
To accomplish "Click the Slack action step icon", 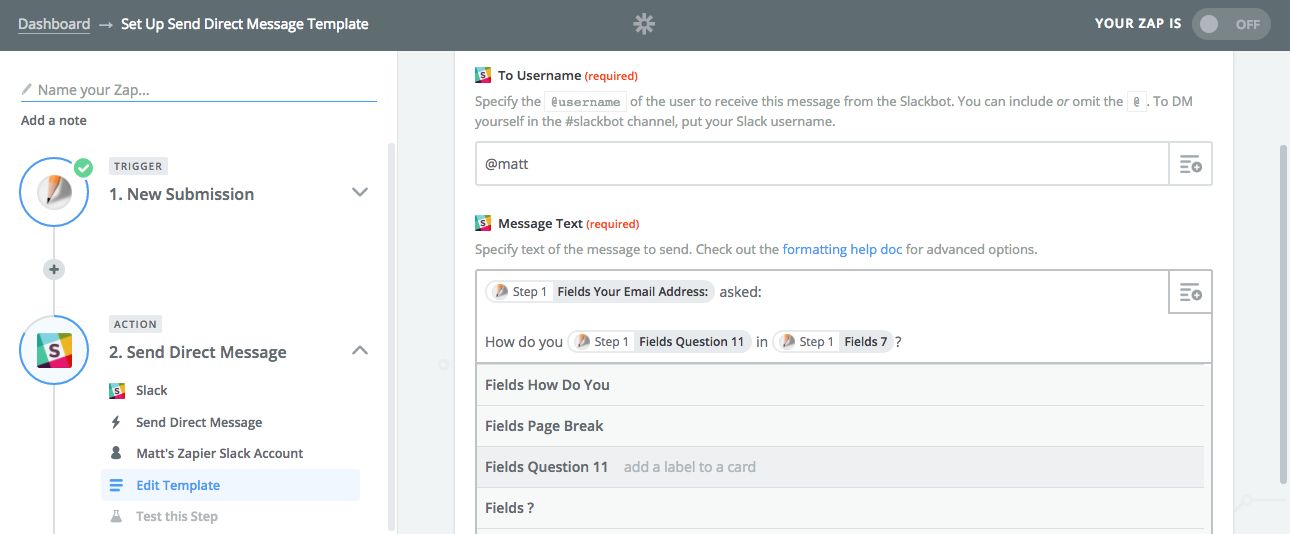I will click(x=54, y=351).
